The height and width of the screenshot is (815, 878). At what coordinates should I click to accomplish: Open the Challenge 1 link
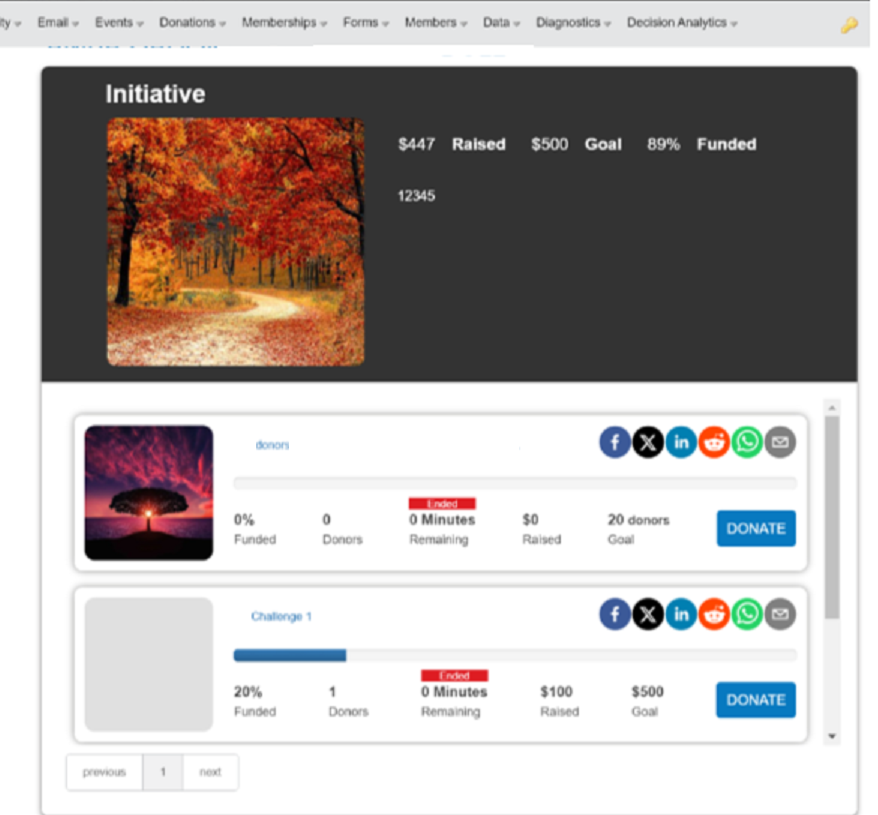coord(281,617)
